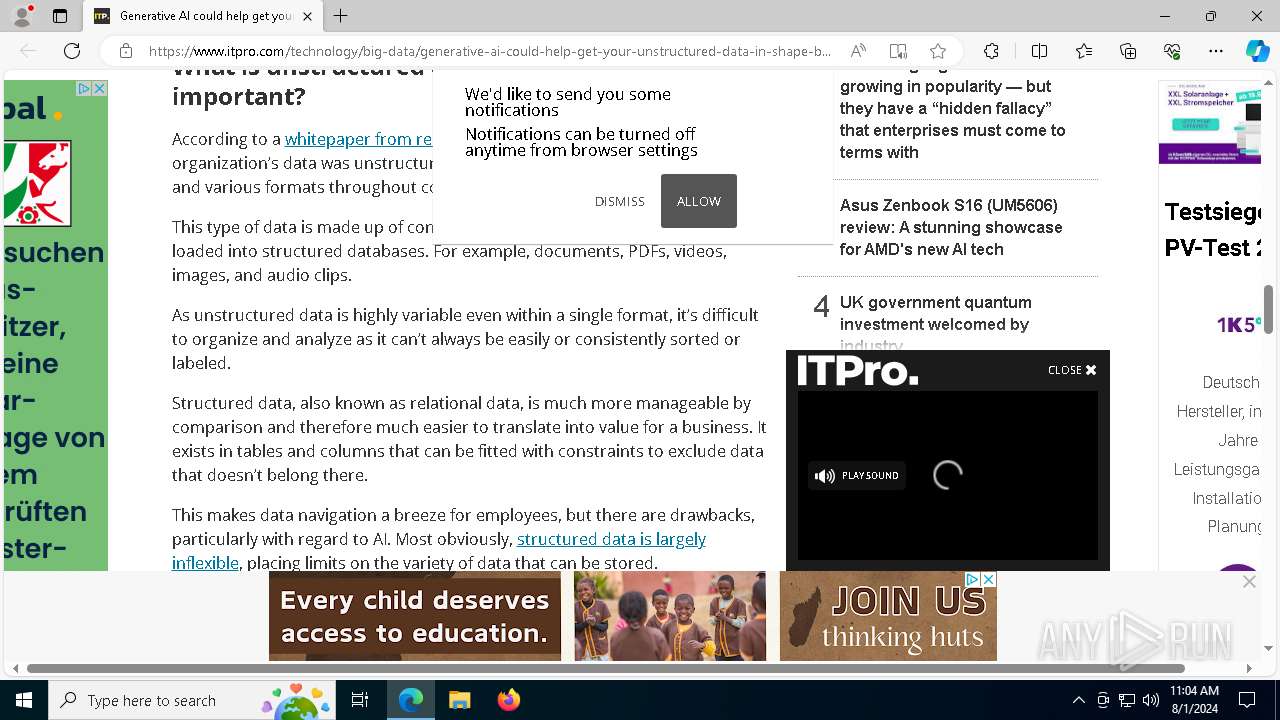This screenshot has width=1280, height=720.
Task: Click the address bar URL
Action: point(489,51)
